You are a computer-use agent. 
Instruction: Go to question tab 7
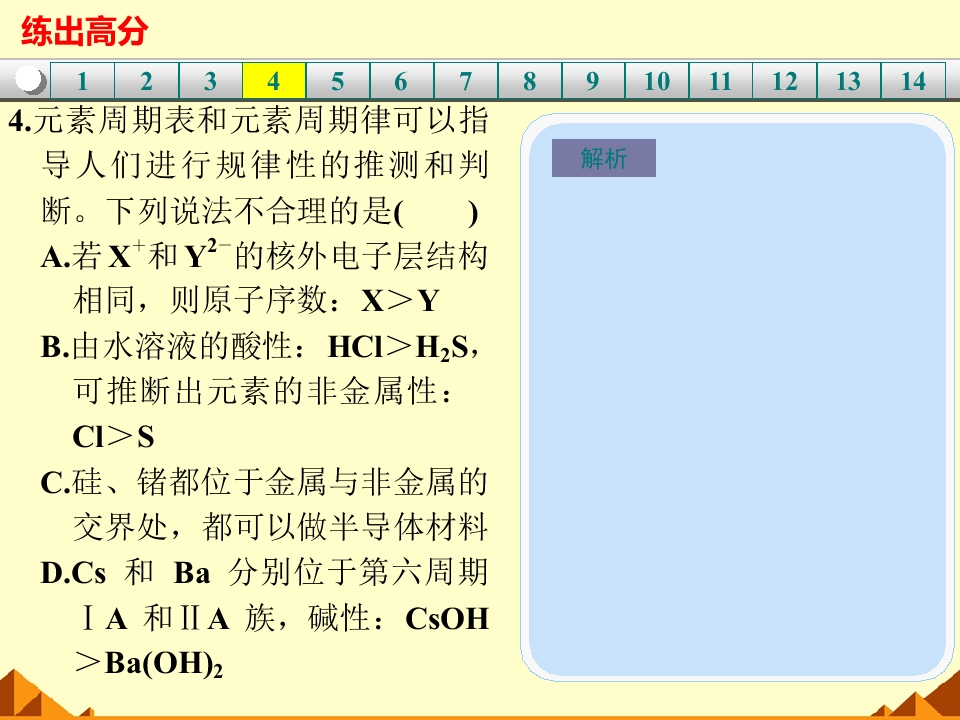[466, 81]
